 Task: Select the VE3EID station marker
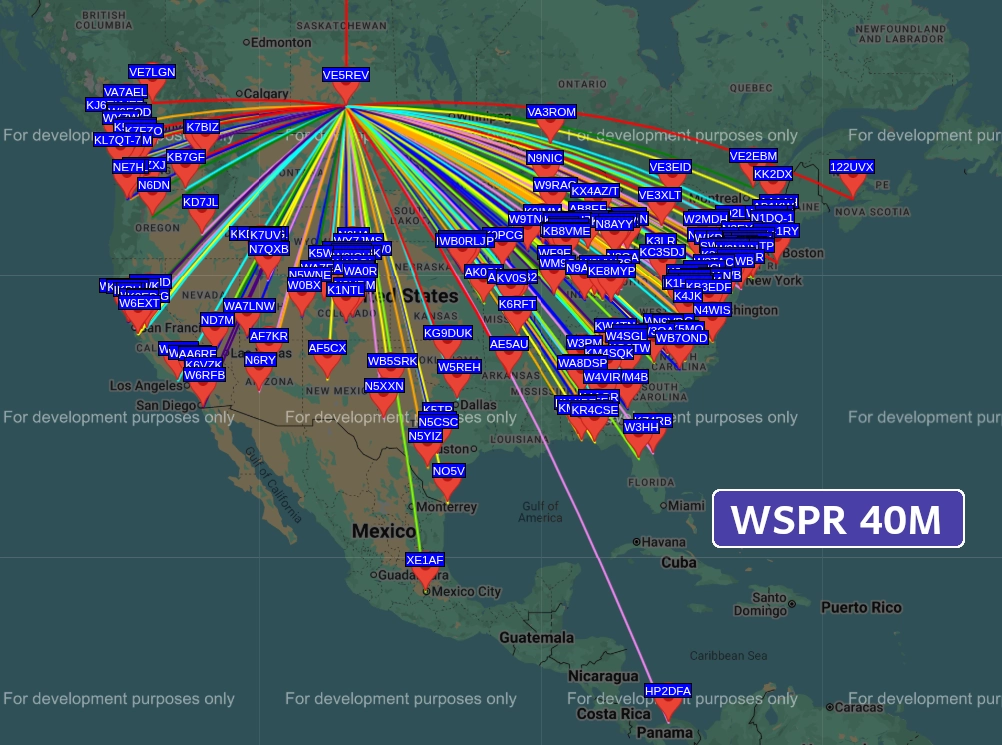(670, 184)
